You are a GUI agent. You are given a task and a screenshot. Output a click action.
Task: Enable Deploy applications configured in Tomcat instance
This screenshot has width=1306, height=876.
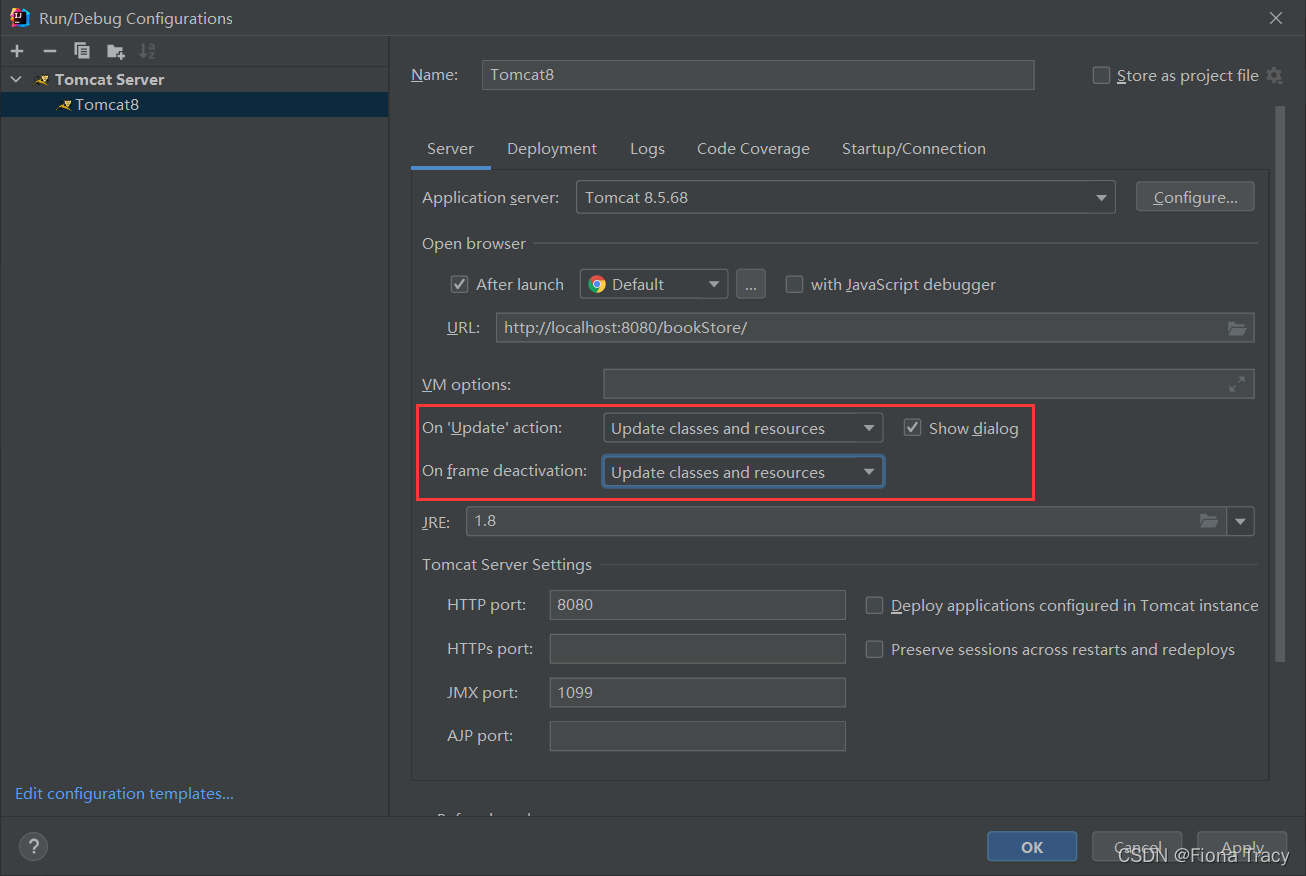[x=874, y=605]
